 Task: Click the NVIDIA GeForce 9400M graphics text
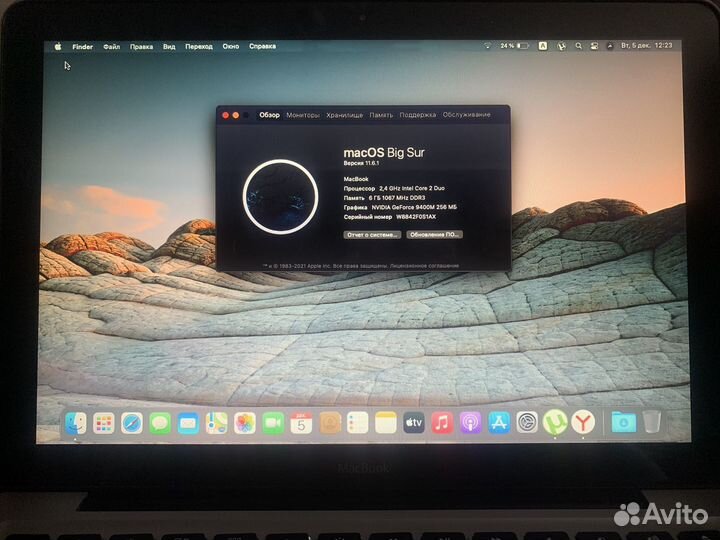point(414,207)
